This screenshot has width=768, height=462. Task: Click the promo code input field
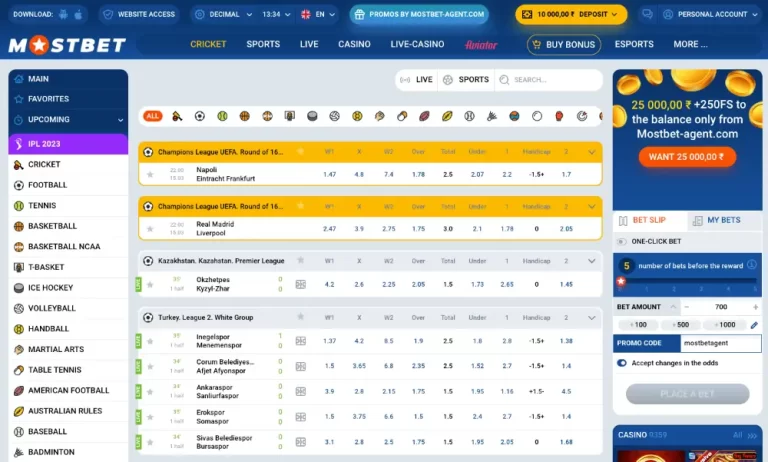pos(720,343)
